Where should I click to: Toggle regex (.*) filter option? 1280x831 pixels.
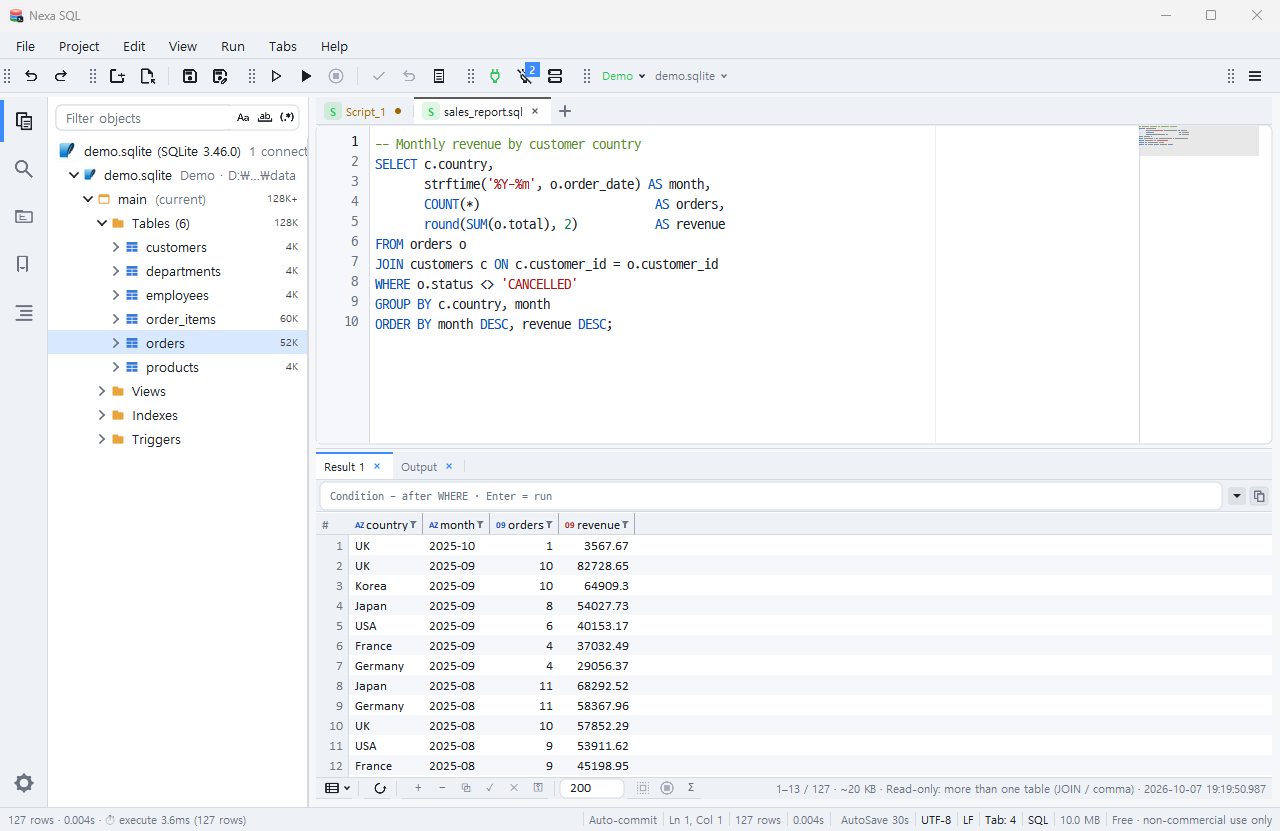tap(288, 118)
